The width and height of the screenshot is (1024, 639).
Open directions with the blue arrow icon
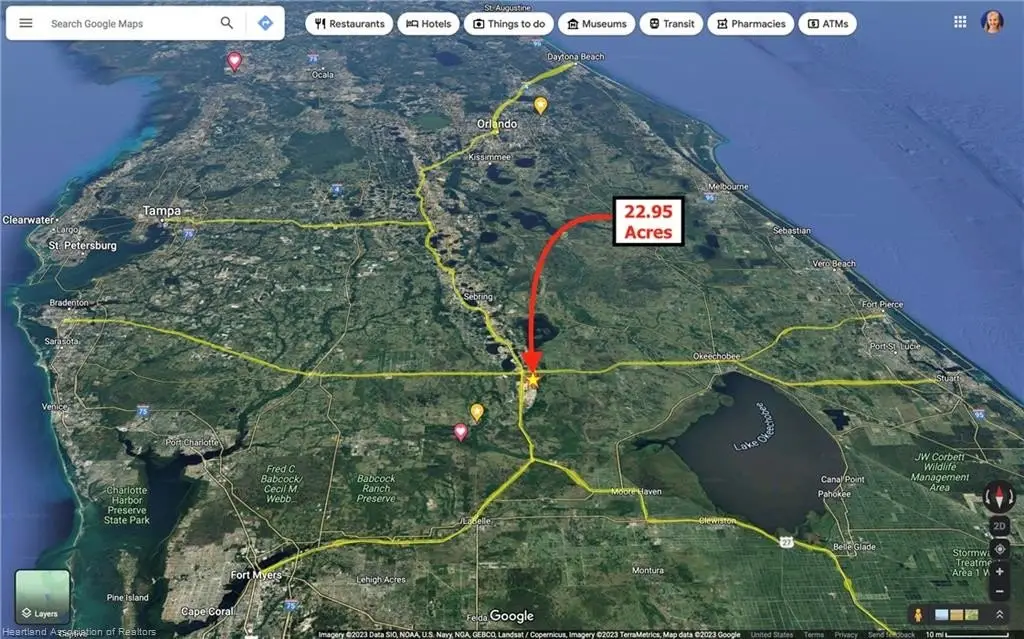pos(265,24)
